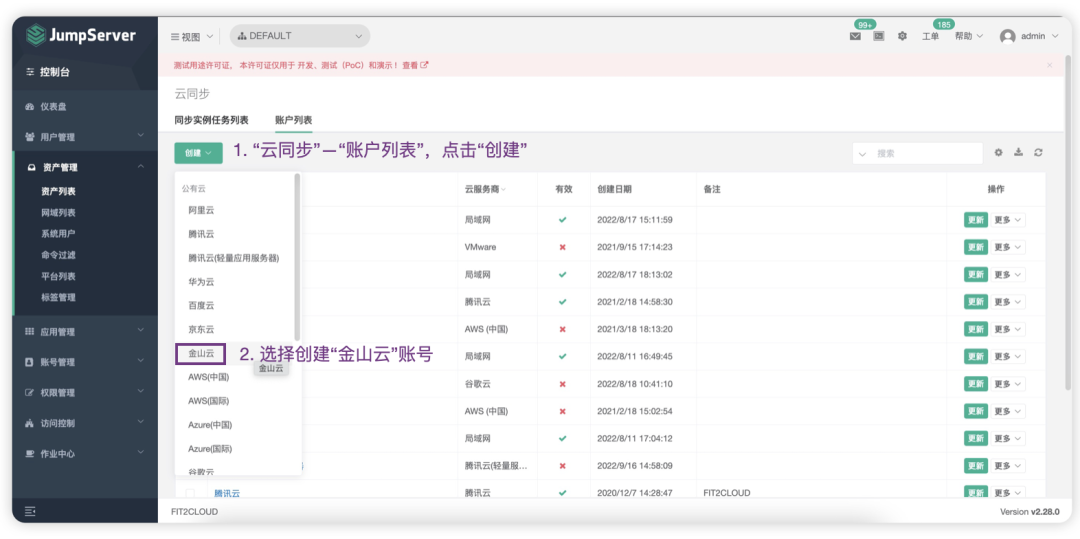
Task: Open the DEFAULT organization selector
Action: 300,36
